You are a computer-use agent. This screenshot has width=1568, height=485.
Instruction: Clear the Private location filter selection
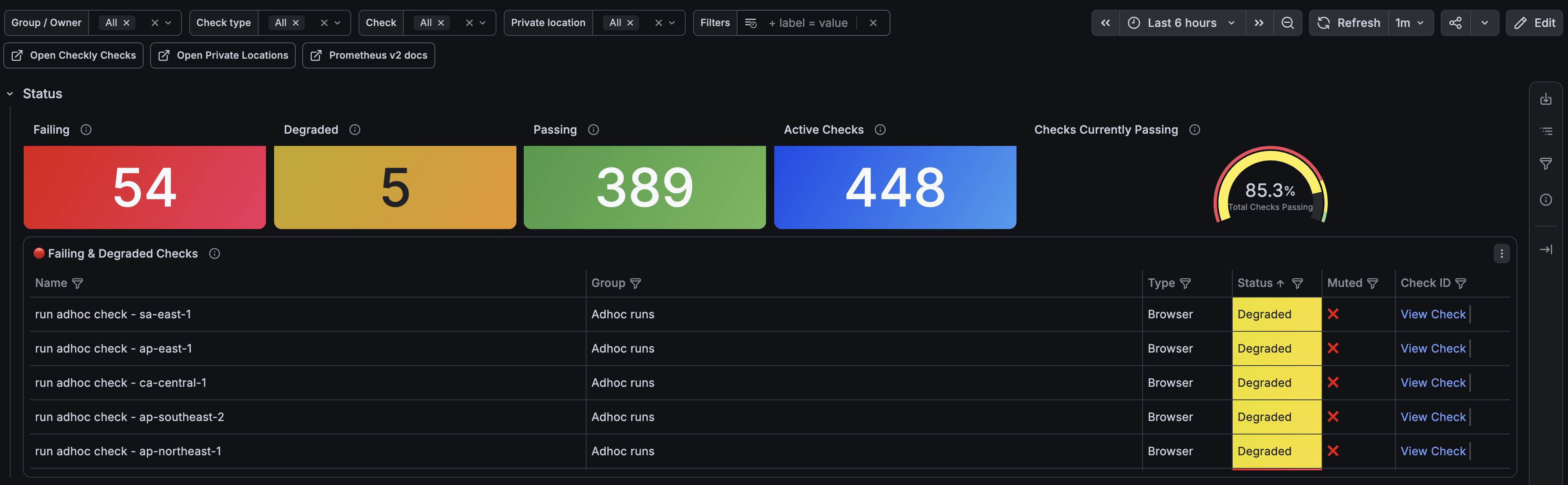tap(658, 23)
